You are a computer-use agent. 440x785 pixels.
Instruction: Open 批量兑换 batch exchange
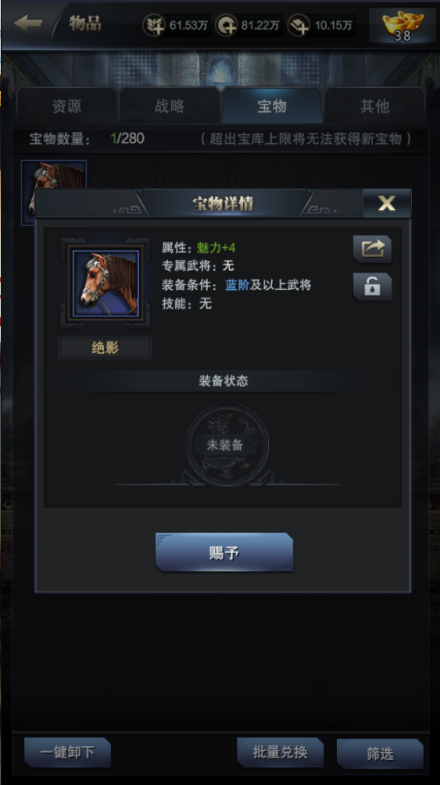pos(280,752)
